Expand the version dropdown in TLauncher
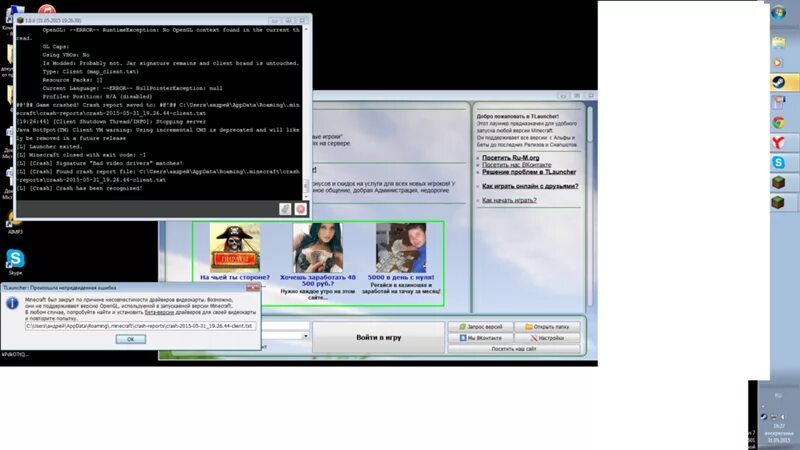800x450 pixels. [x=306, y=336]
